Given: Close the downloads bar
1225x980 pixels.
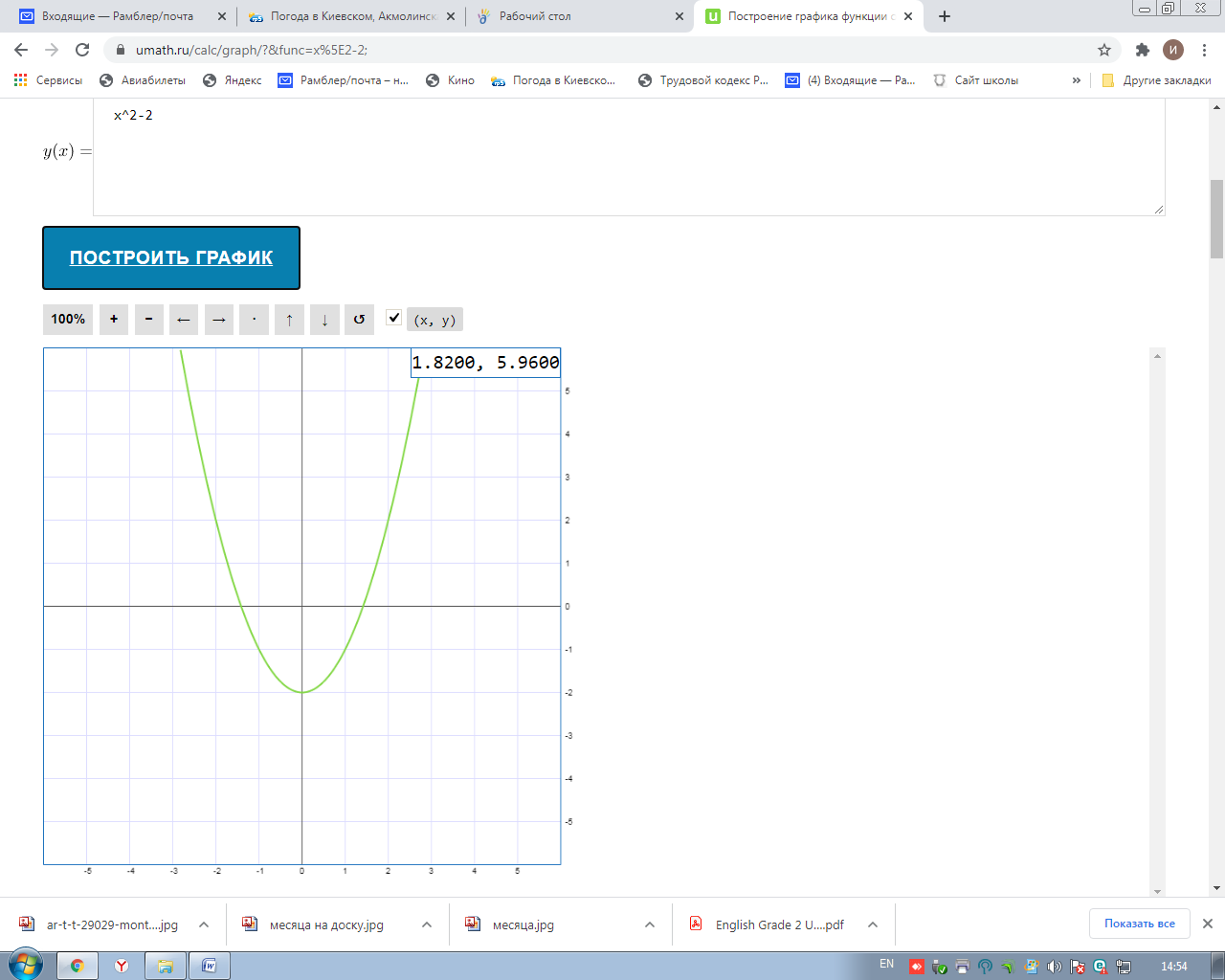Looking at the screenshot, I should click(x=1208, y=924).
